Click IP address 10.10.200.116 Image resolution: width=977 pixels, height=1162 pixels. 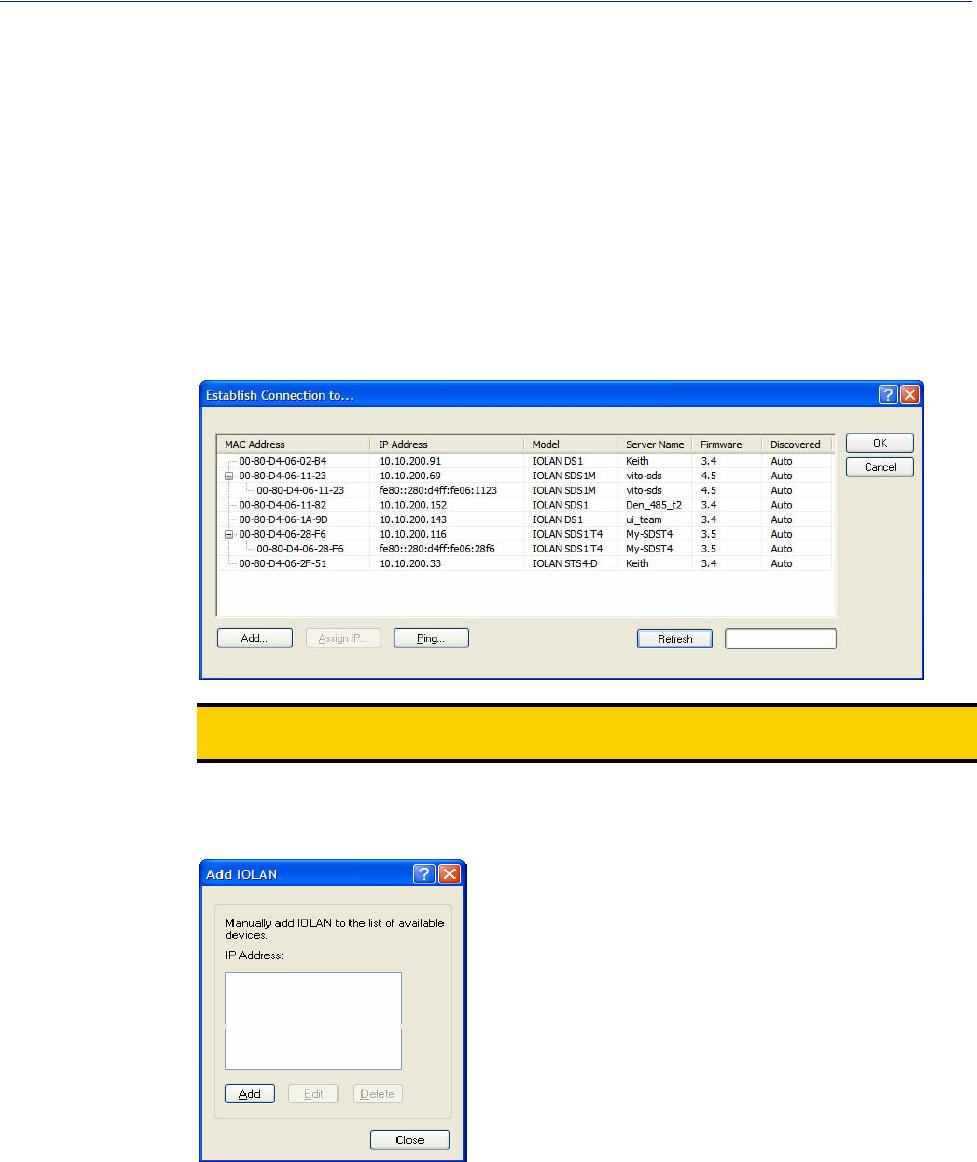(x=413, y=534)
